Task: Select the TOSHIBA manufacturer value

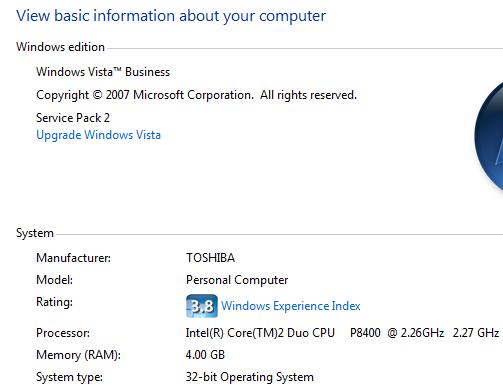Action: [210, 258]
